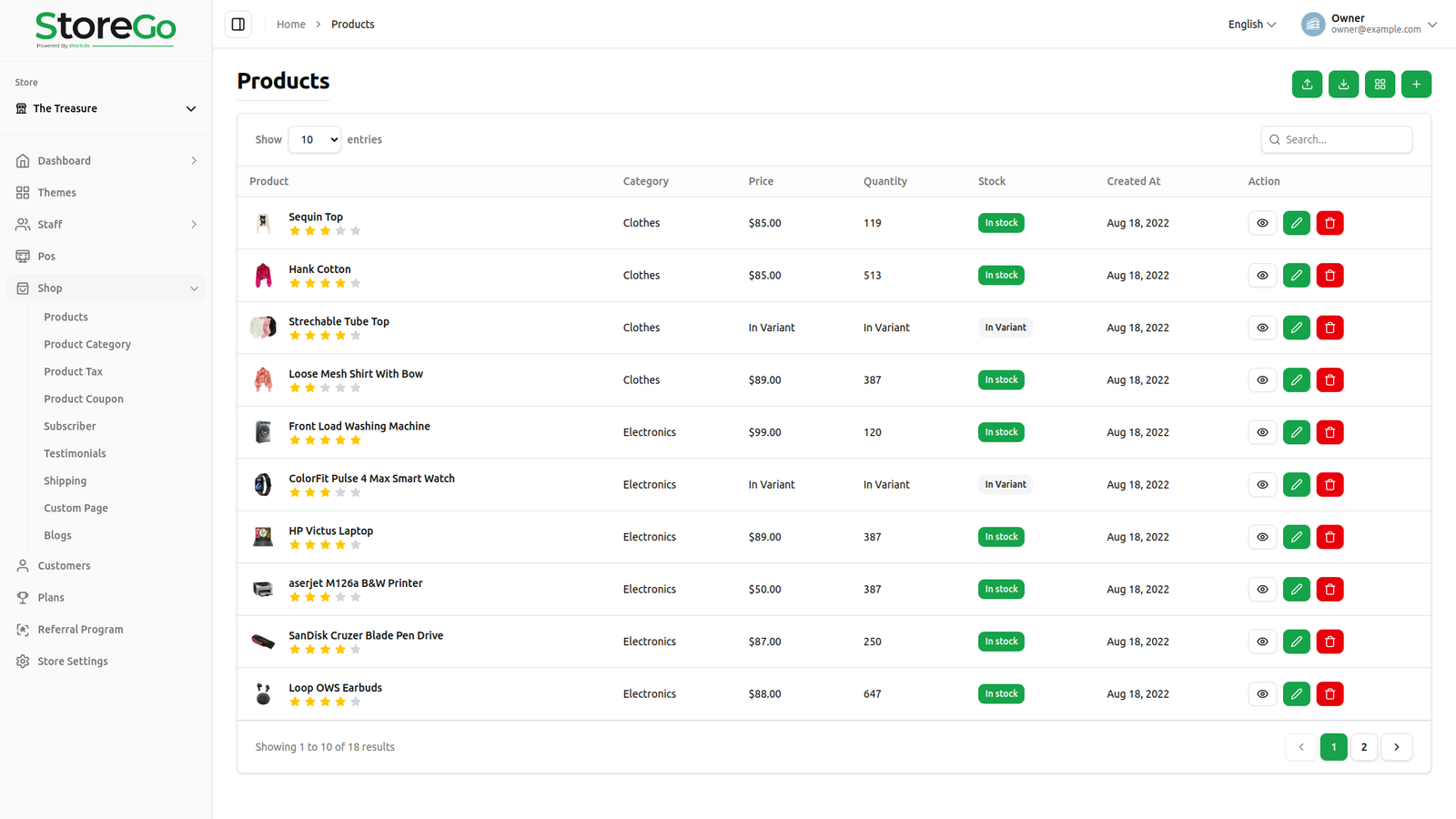View Sequin Top with eye icon

click(x=1262, y=223)
